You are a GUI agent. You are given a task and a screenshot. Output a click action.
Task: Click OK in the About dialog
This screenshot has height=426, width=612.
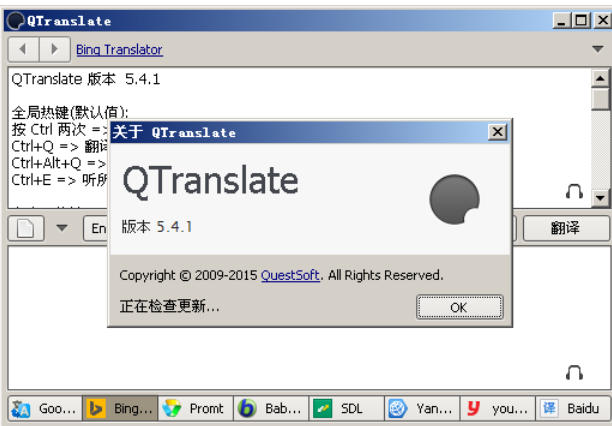[459, 307]
